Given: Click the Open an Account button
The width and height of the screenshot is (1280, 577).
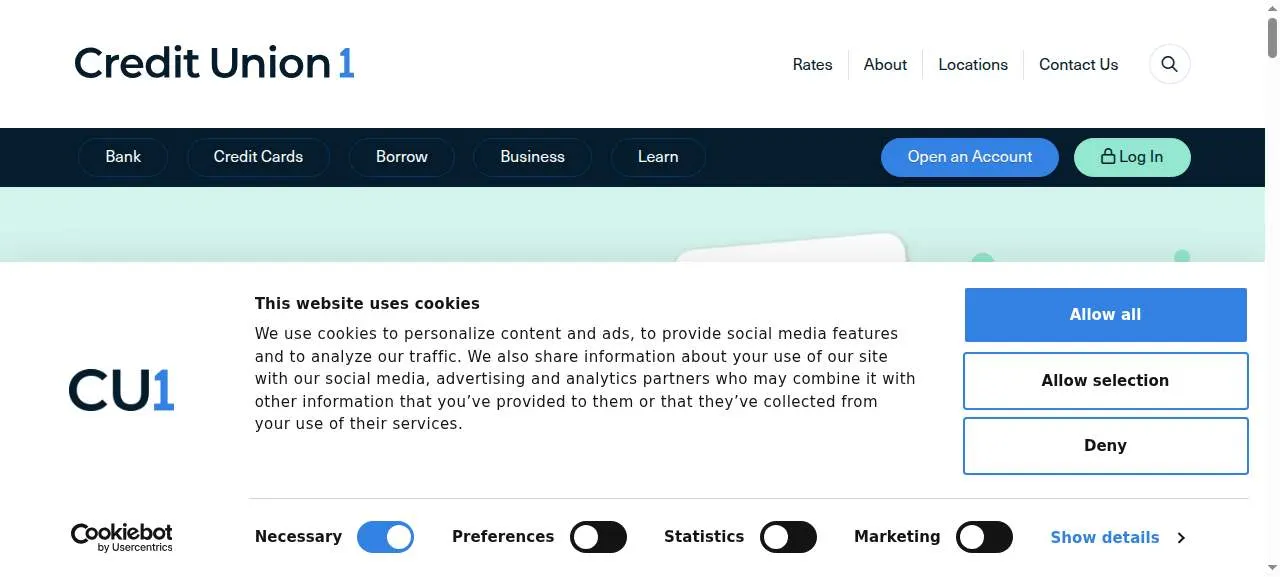Looking at the screenshot, I should click(970, 157).
